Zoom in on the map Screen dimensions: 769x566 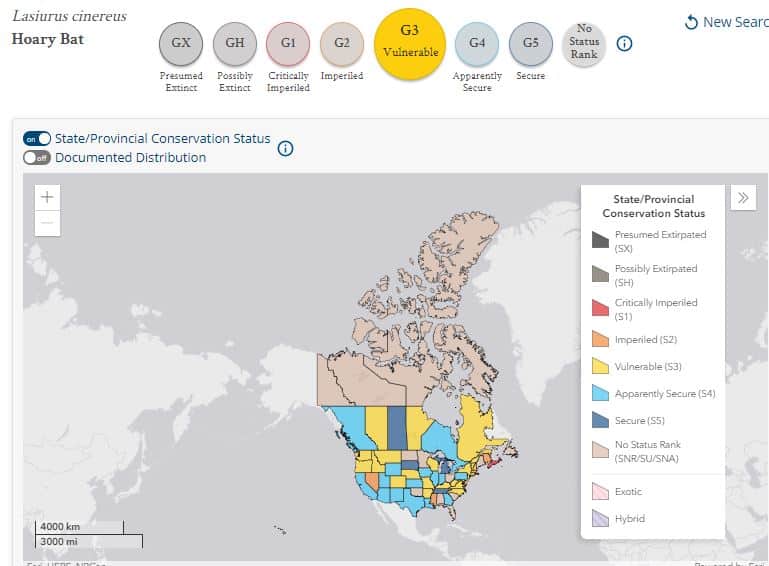(47, 197)
